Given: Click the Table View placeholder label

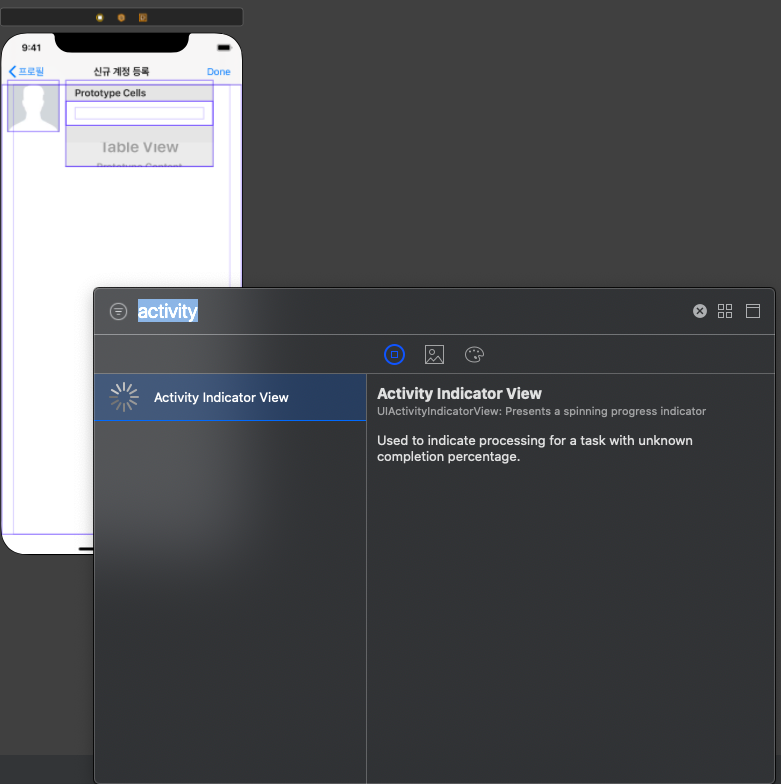Looking at the screenshot, I should (140, 147).
